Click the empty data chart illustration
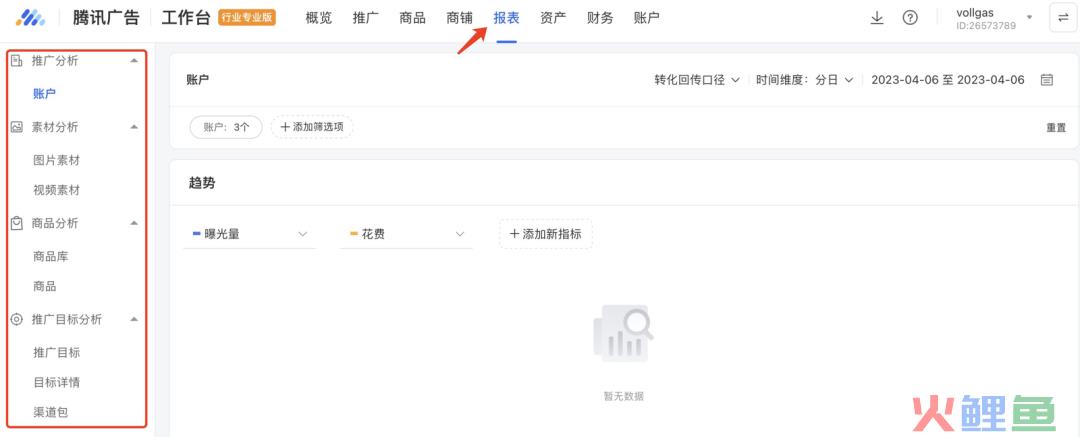 622,334
